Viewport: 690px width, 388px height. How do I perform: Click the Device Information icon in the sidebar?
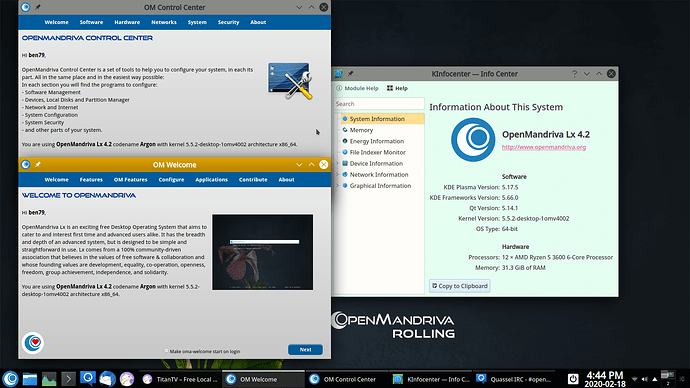(x=345, y=163)
